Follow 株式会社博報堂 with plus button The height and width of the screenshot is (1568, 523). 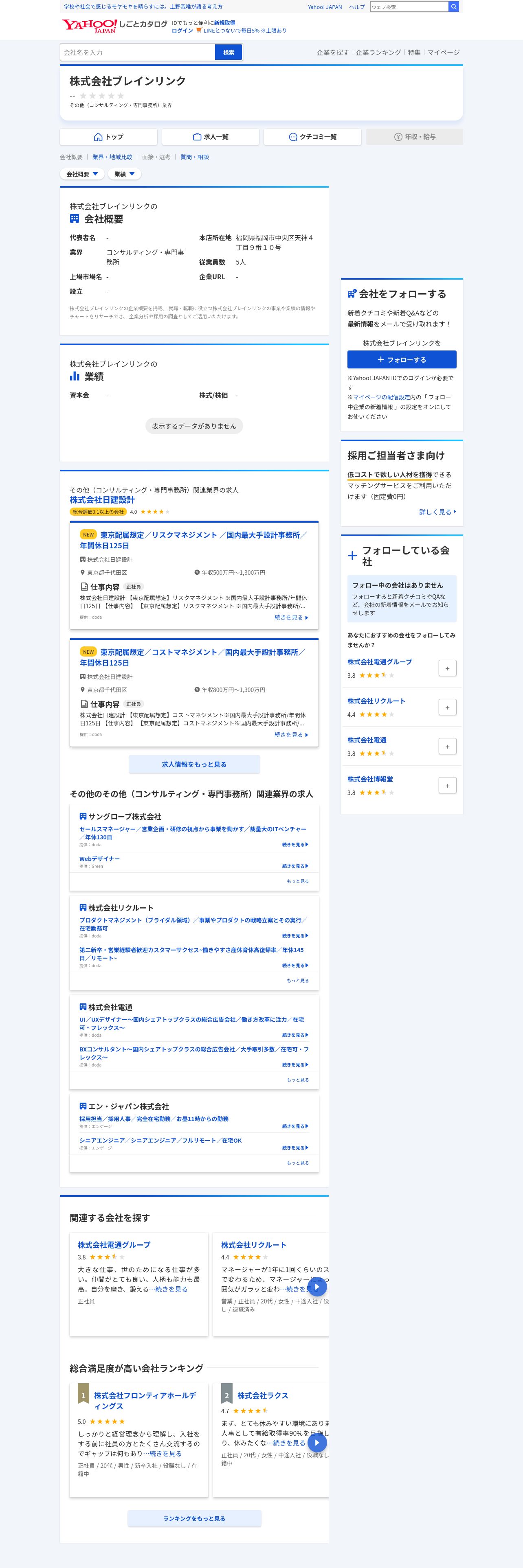coord(448,785)
